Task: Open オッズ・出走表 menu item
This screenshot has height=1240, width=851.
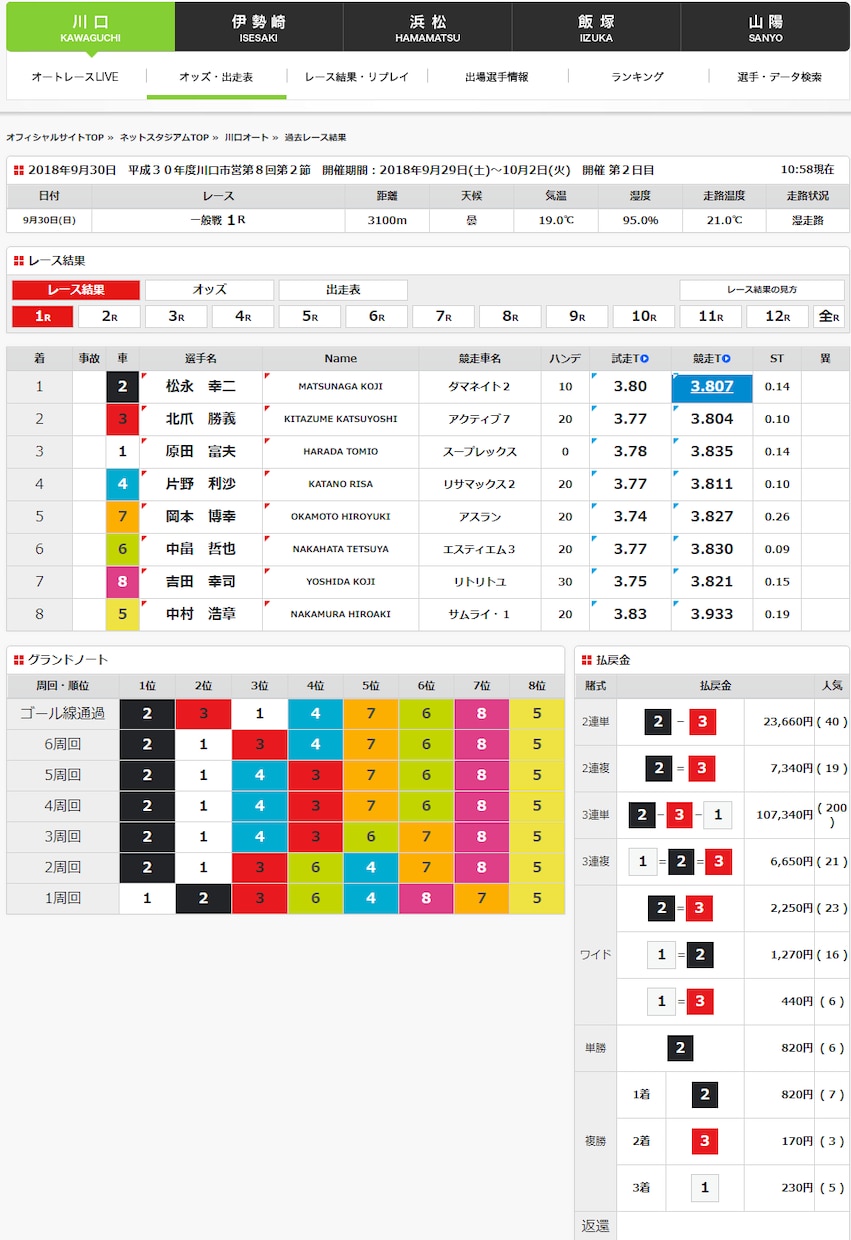Action: pos(216,77)
